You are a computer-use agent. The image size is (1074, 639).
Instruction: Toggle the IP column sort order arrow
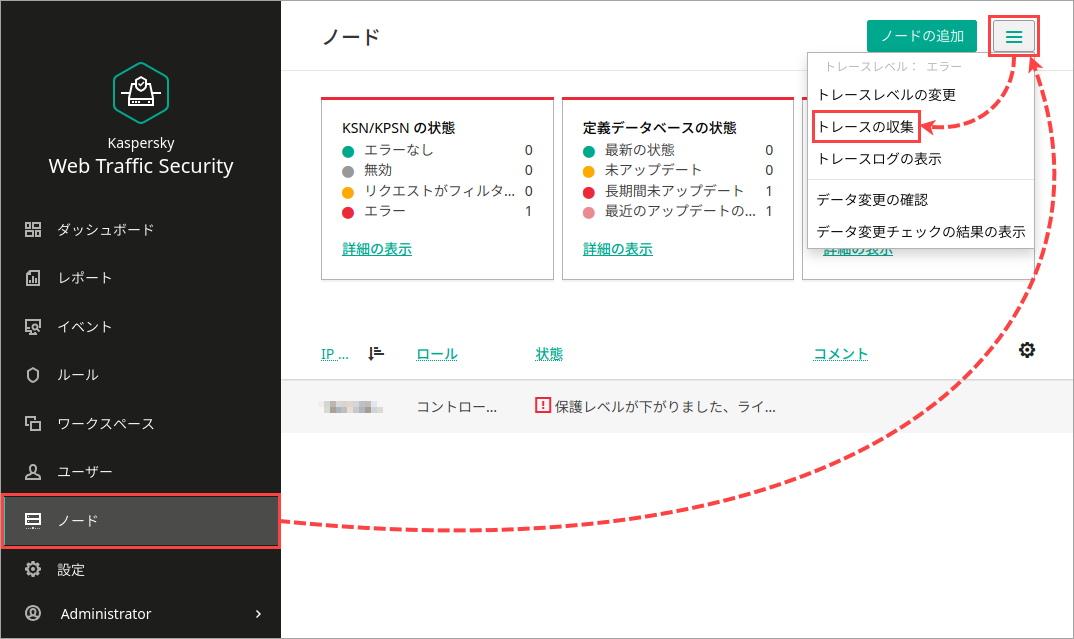pos(376,353)
